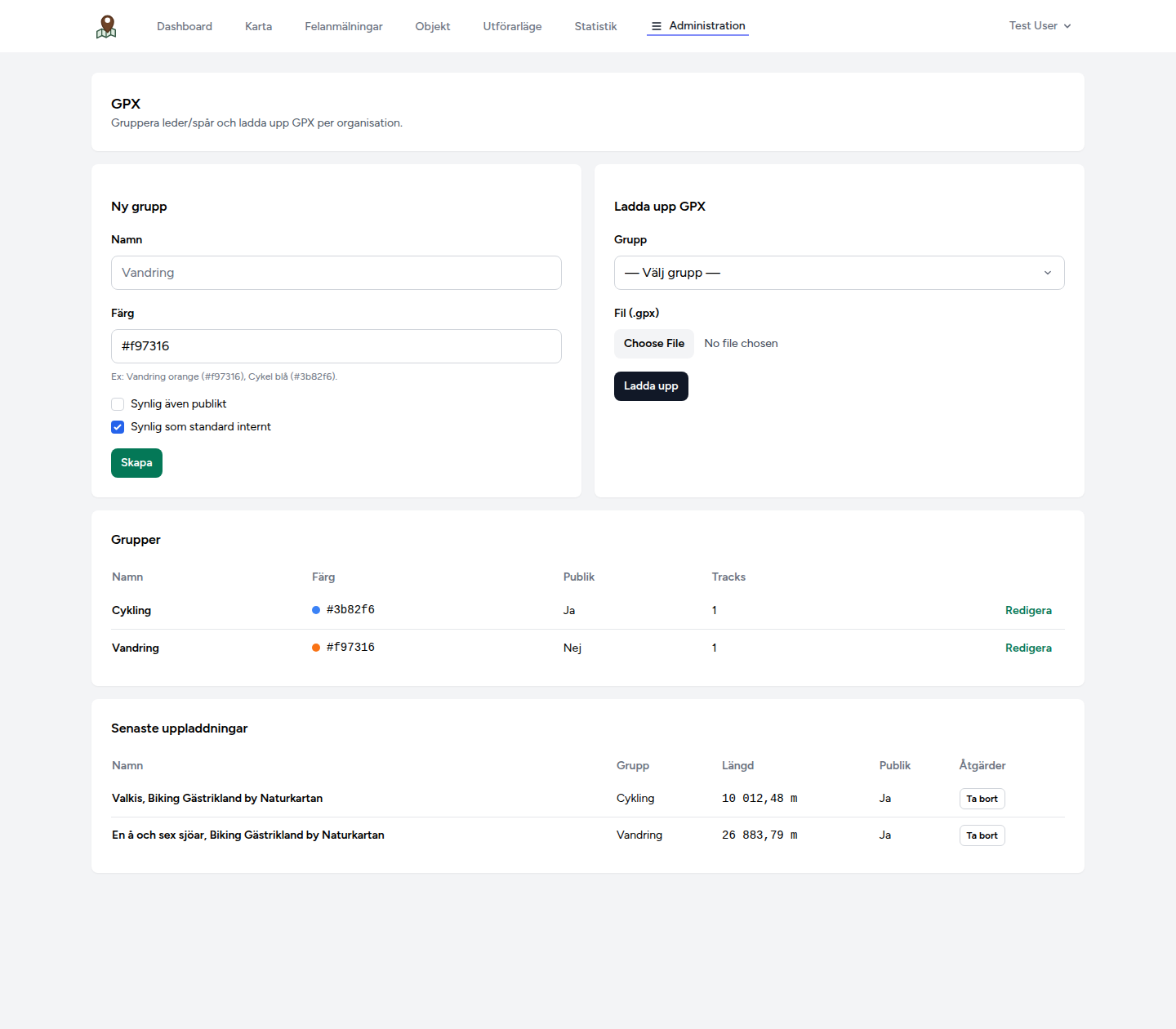Click Choose File for GPX upload
Image resolution: width=1176 pixels, height=1029 pixels.
pos(654,344)
